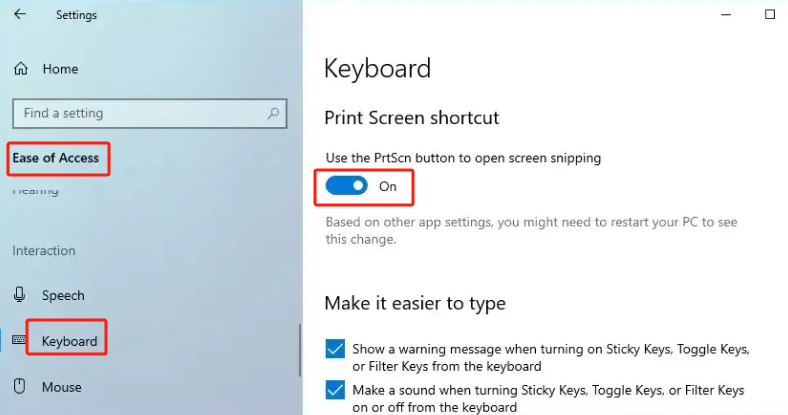Click the Settings window title text
The width and height of the screenshot is (788, 415).
click(x=77, y=15)
